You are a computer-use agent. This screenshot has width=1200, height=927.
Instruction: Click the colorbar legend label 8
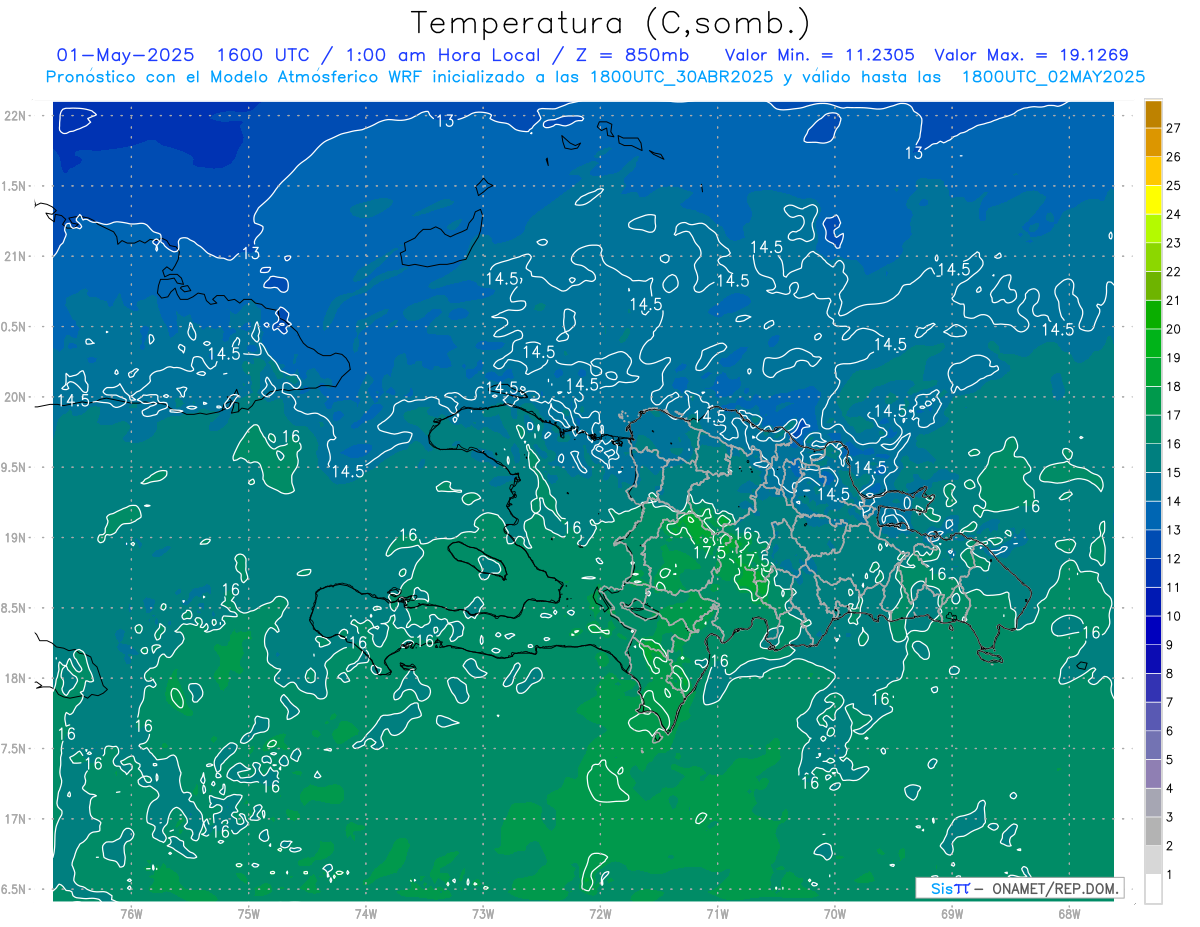pyautogui.click(x=1169, y=673)
